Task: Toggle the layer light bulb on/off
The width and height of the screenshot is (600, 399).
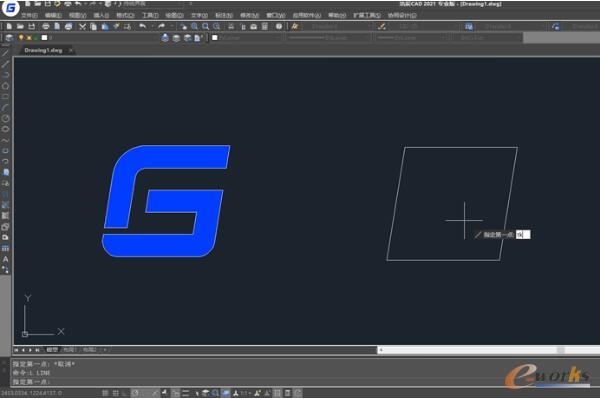Action: (x=21, y=37)
